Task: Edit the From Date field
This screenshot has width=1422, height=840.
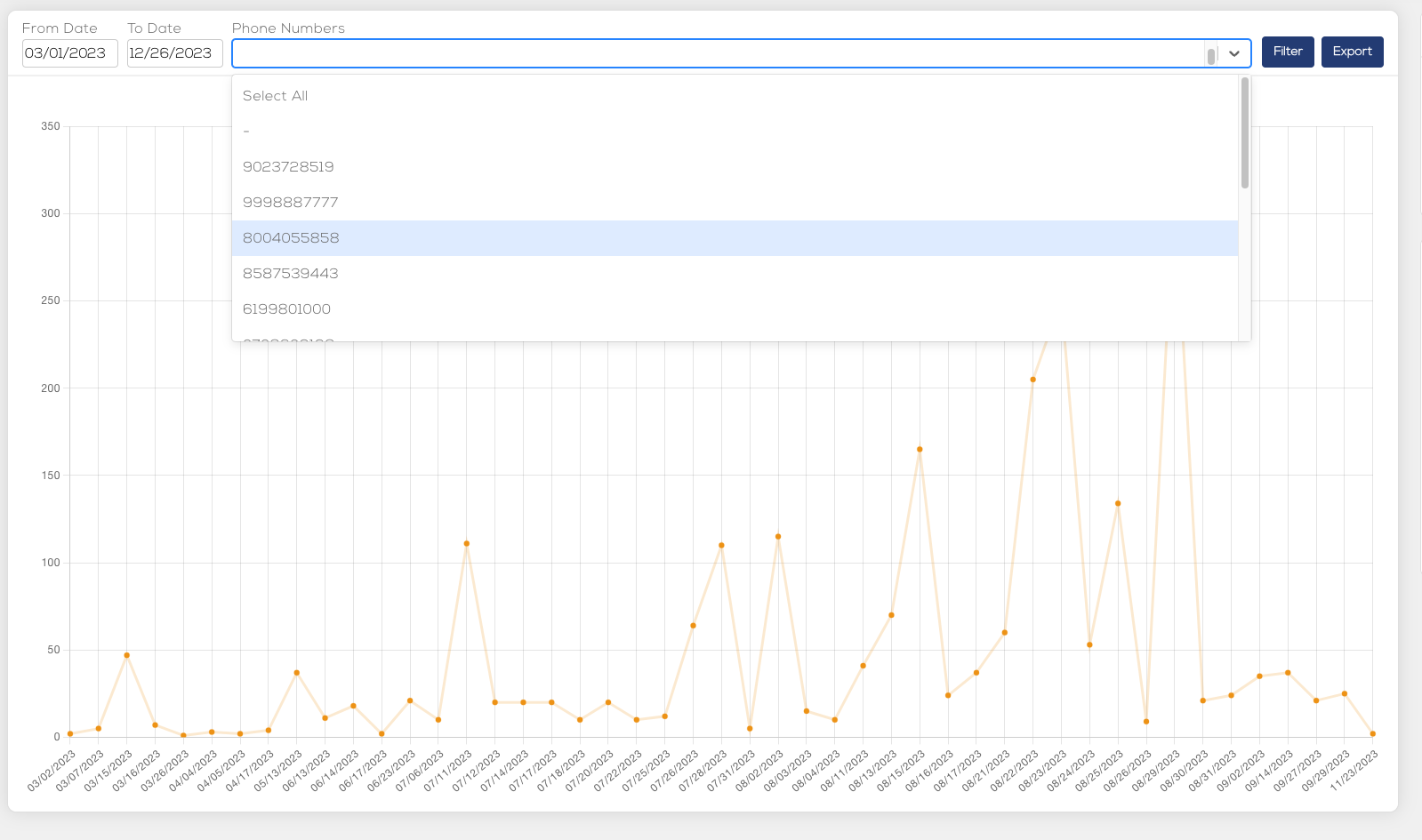Action: tap(69, 53)
